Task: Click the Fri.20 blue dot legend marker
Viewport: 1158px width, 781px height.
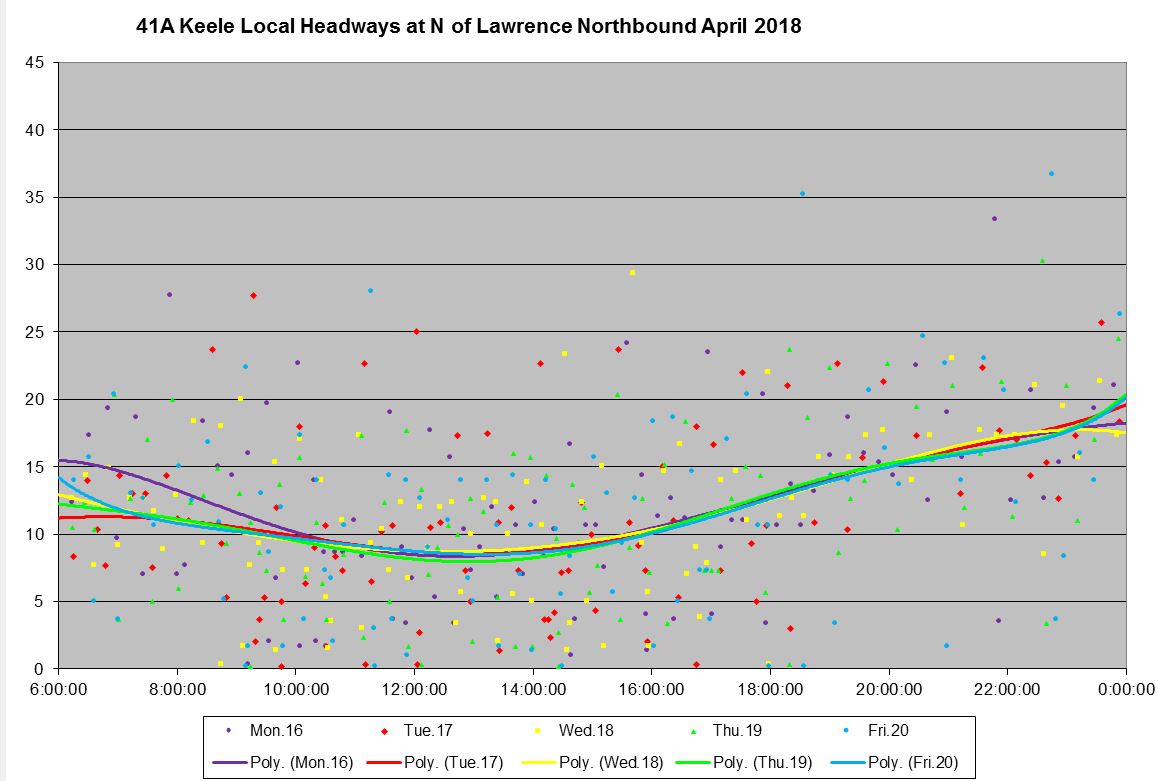Action: coord(851,731)
